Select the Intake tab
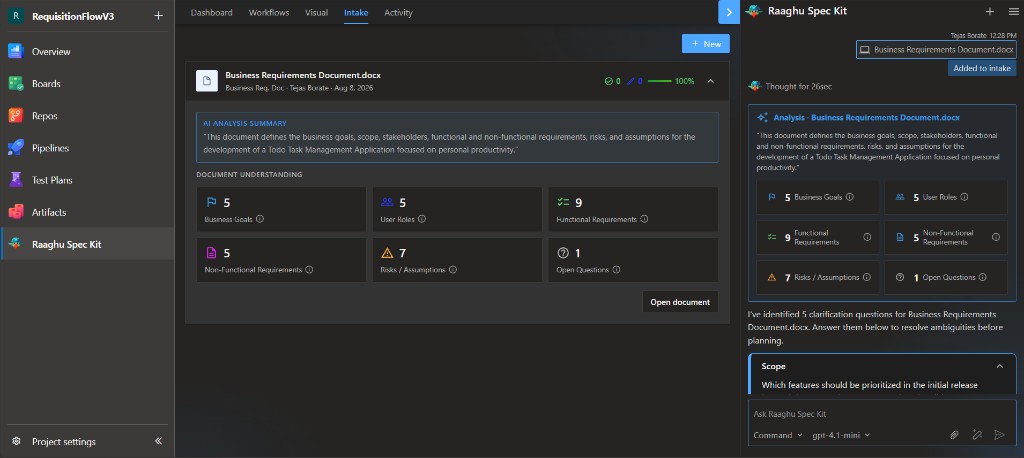Viewport: 1024px width, 458px height. (x=356, y=12)
